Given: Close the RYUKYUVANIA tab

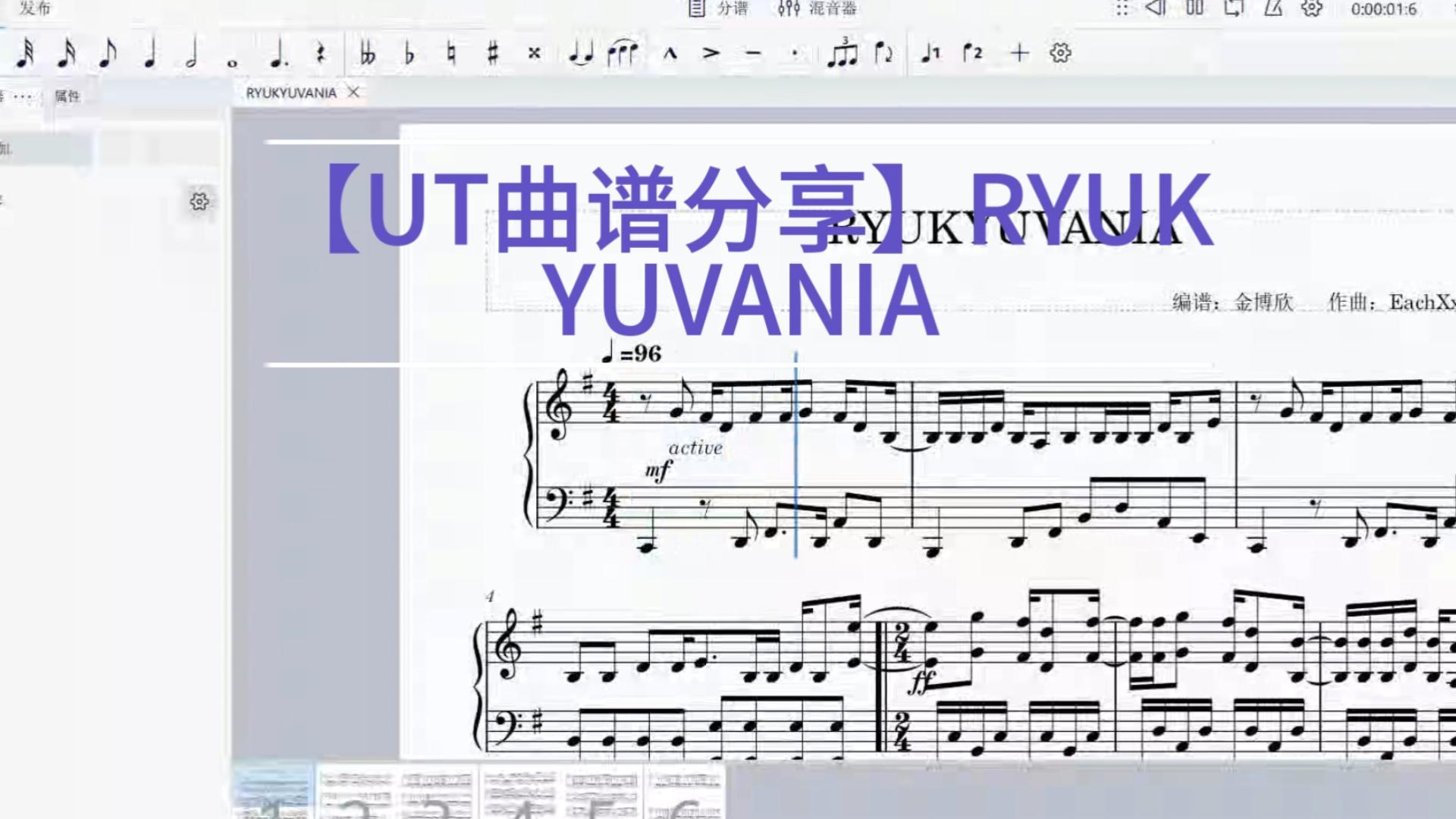Looking at the screenshot, I should click(x=353, y=93).
